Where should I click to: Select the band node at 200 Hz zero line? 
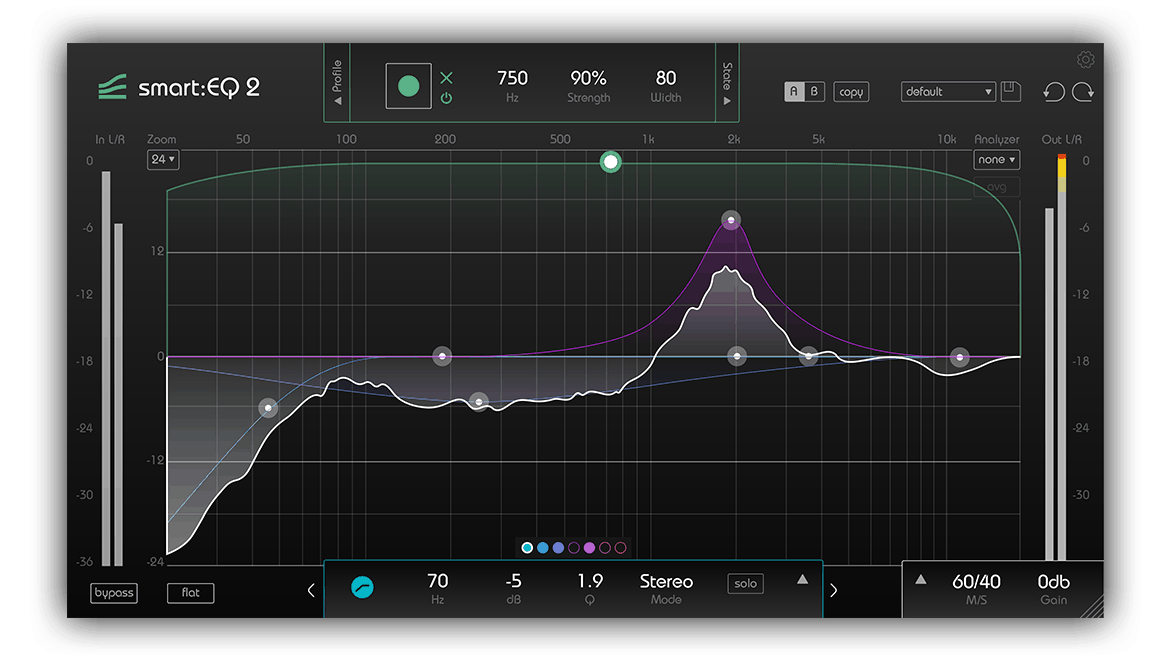[x=442, y=356]
